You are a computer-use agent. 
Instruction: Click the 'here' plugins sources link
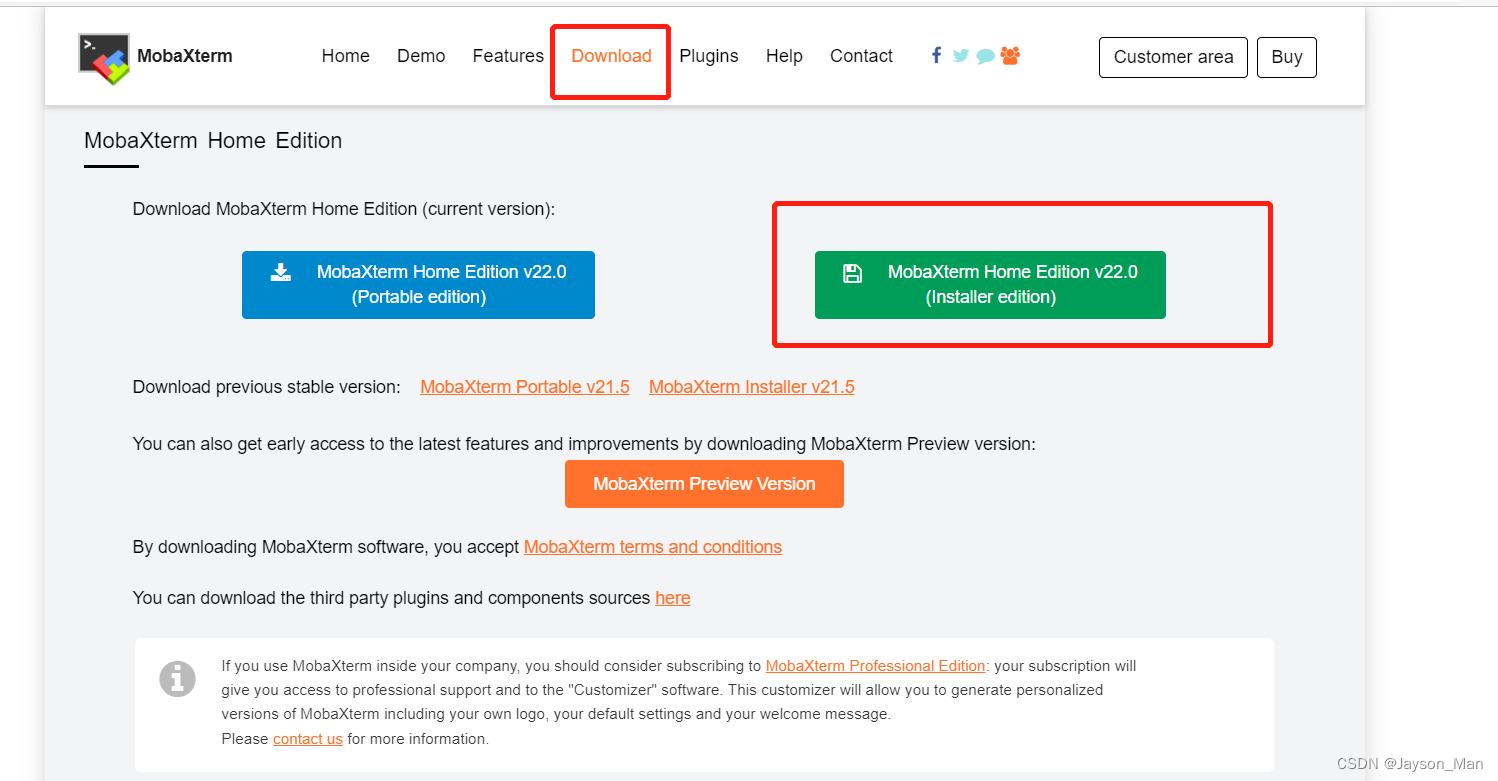673,598
